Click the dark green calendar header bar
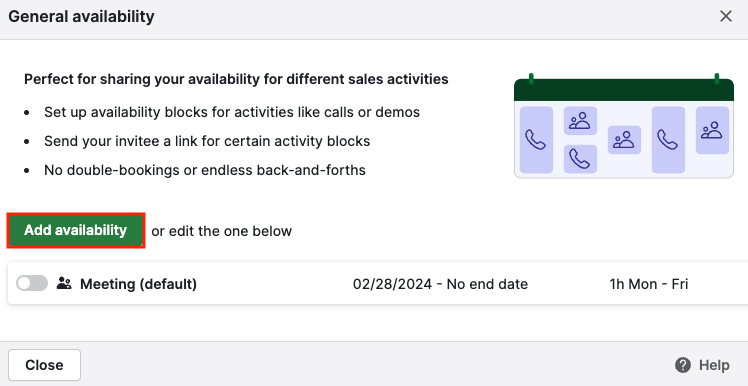This screenshot has height=386, width=748. pyautogui.click(x=623, y=90)
